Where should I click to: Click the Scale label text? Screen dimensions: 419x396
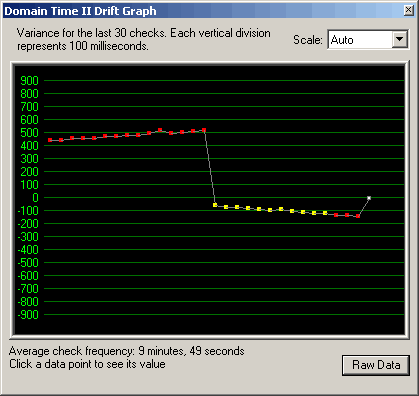[308, 40]
